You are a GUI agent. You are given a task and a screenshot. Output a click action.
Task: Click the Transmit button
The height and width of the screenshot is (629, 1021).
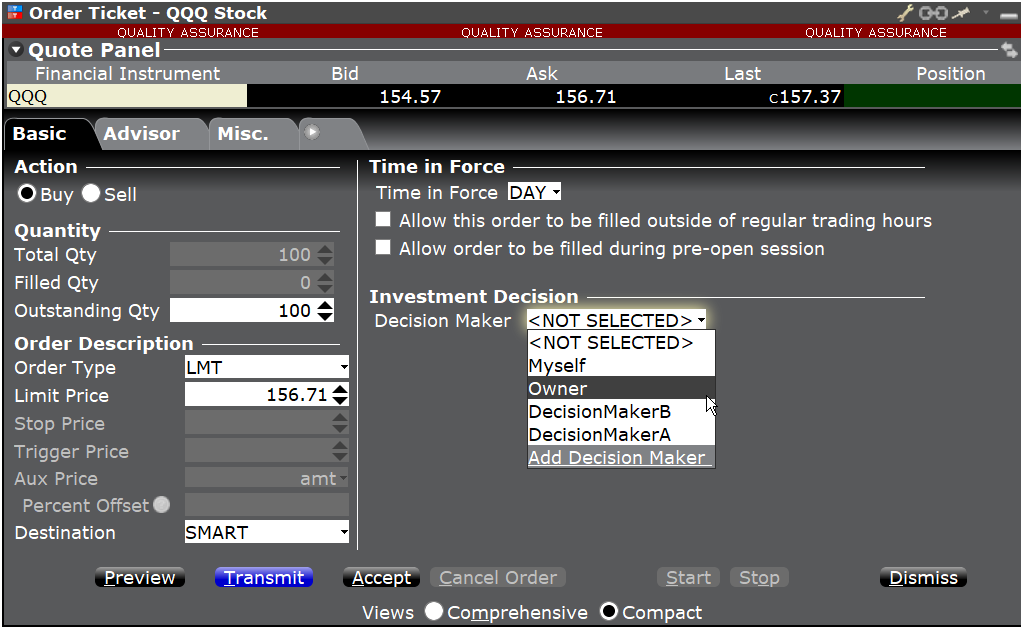point(264,578)
